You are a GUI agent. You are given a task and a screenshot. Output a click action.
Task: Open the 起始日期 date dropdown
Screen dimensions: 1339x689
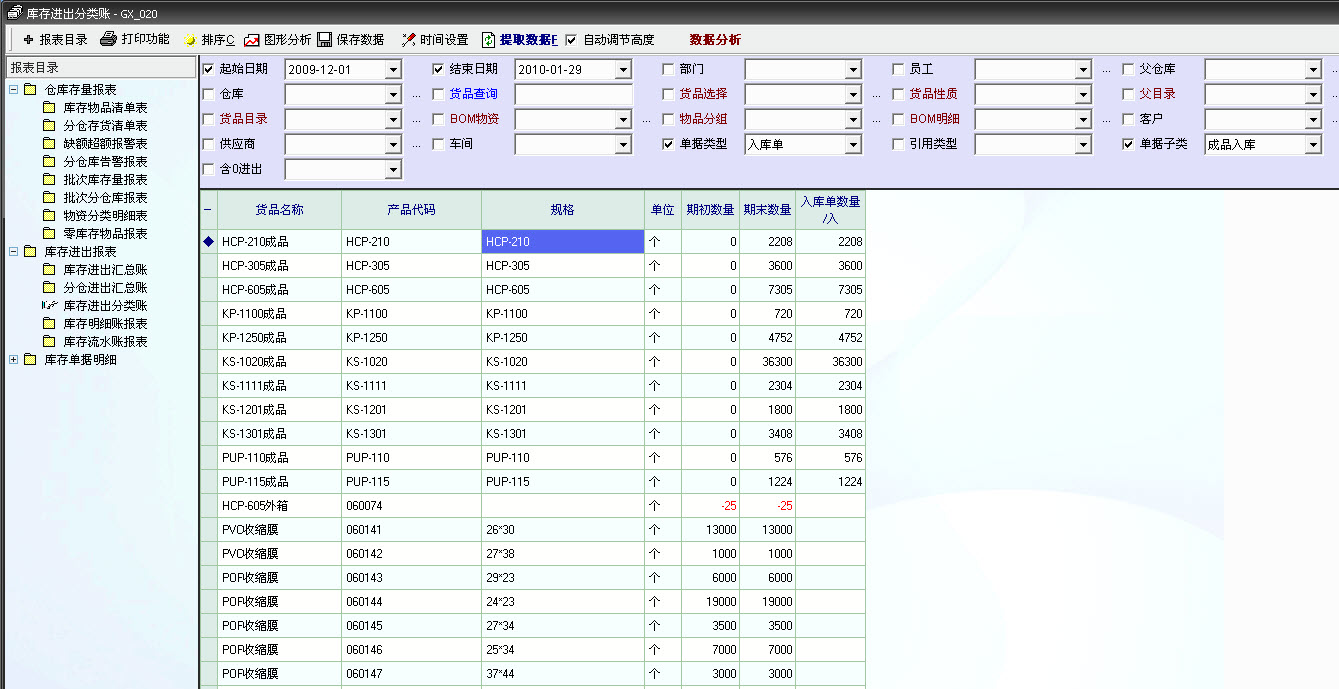393,70
